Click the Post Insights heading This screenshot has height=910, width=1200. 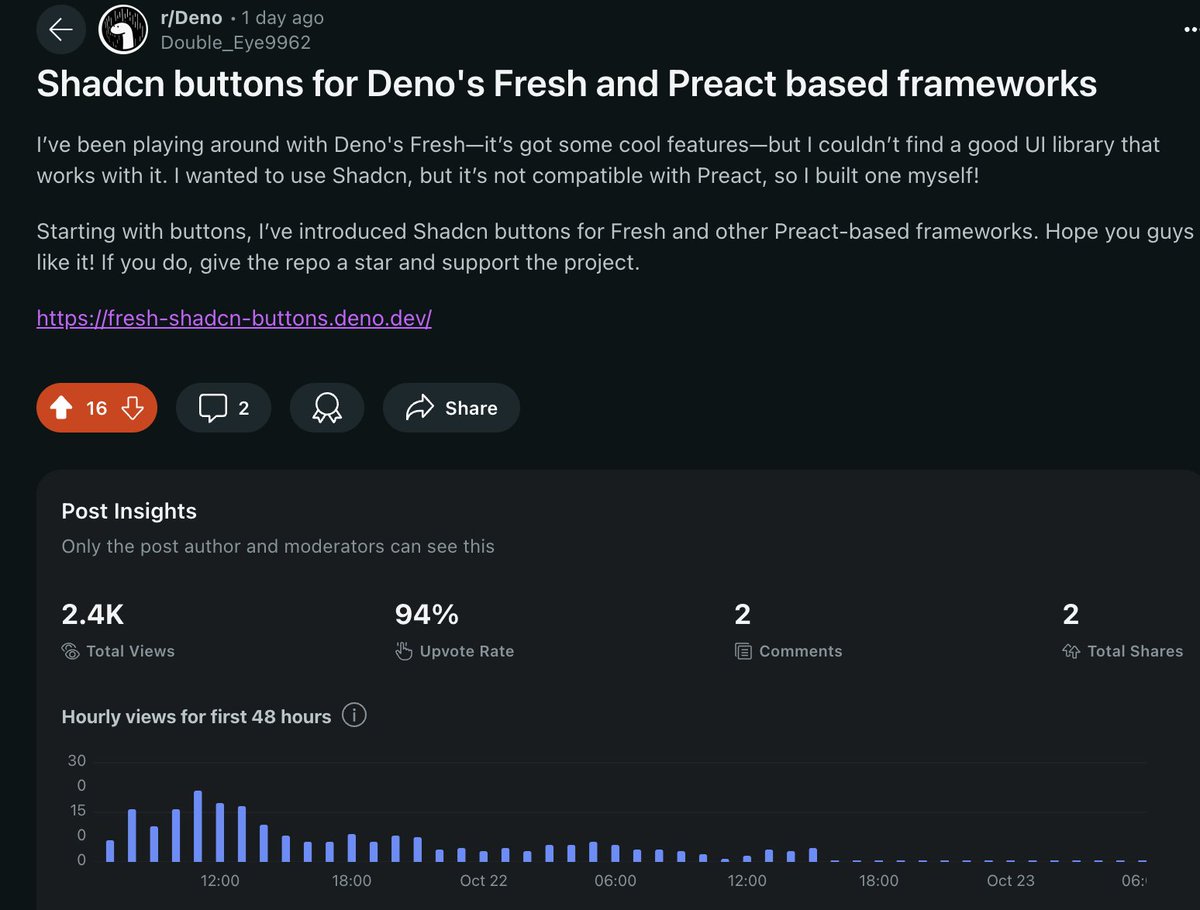(129, 511)
